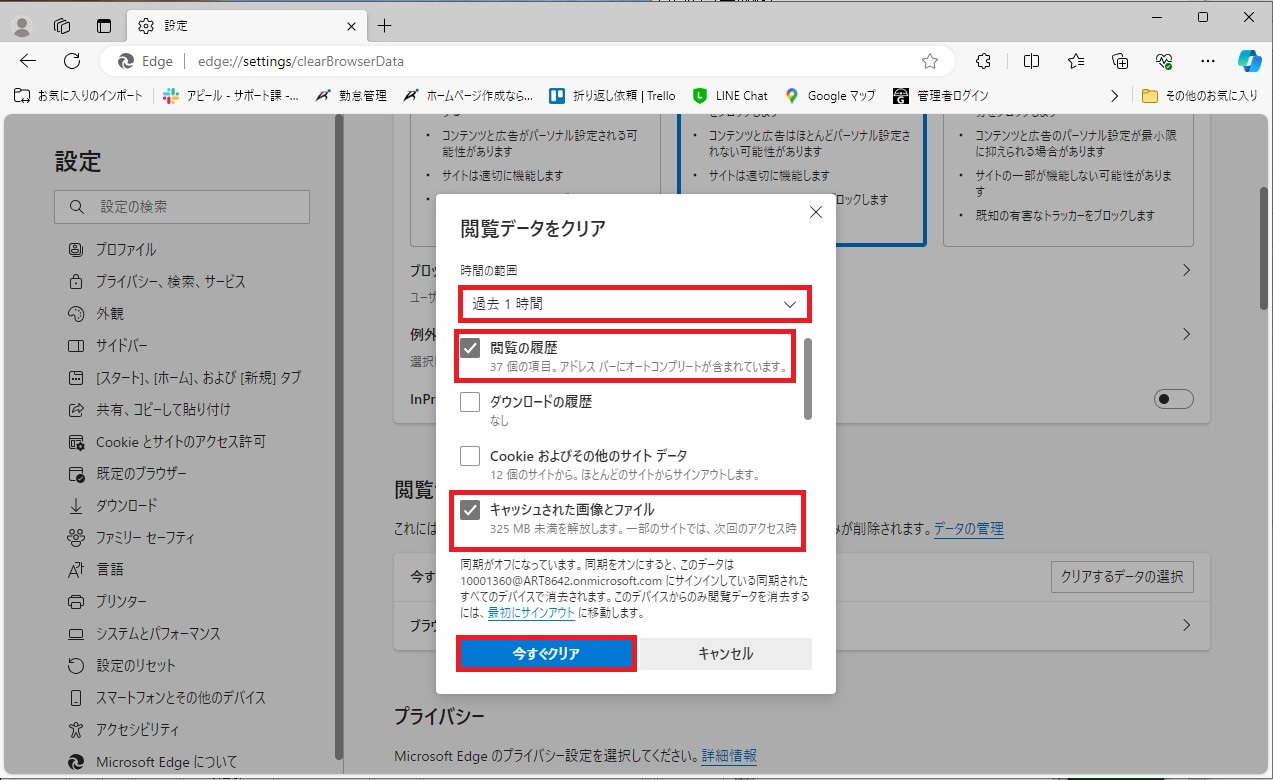Reload the page with refresh icon
The width and height of the screenshot is (1273, 780).
pos(72,61)
